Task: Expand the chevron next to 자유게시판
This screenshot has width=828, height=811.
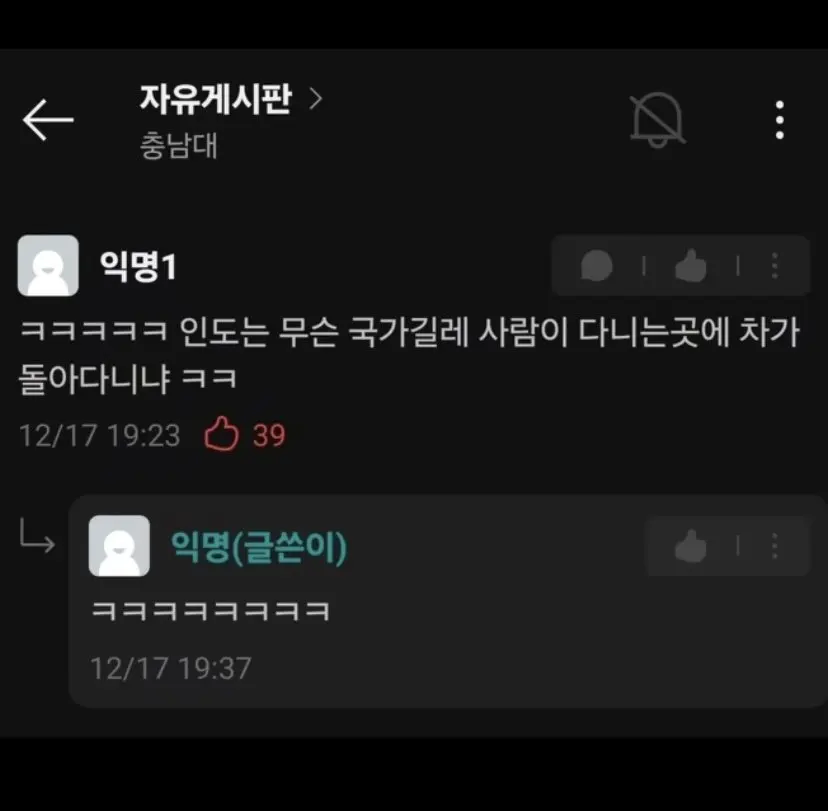Action: (x=315, y=99)
